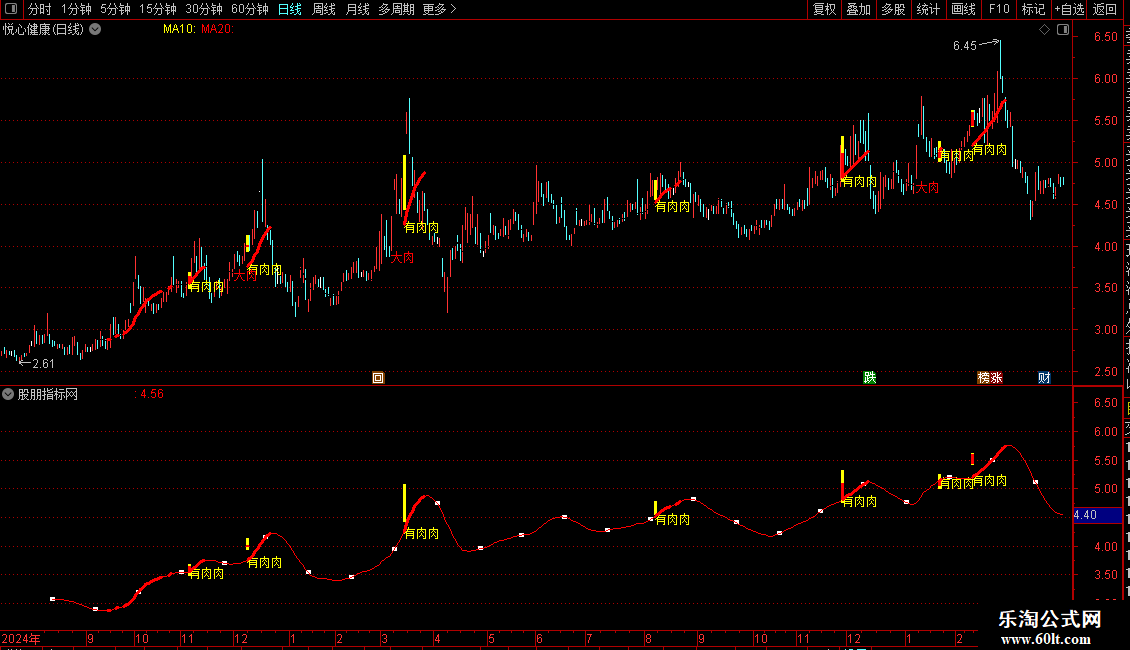
Task: Click the square info marker on date axis
Action: [x=378, y=378]
